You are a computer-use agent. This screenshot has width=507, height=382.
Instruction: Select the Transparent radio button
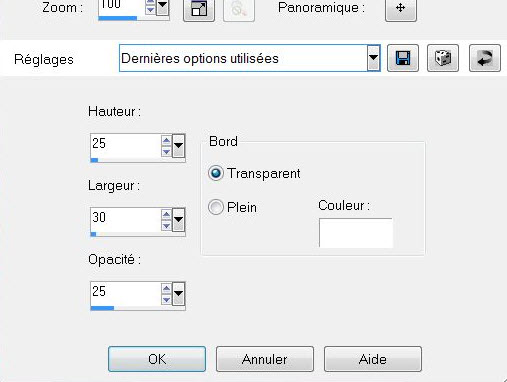point(215,173)
